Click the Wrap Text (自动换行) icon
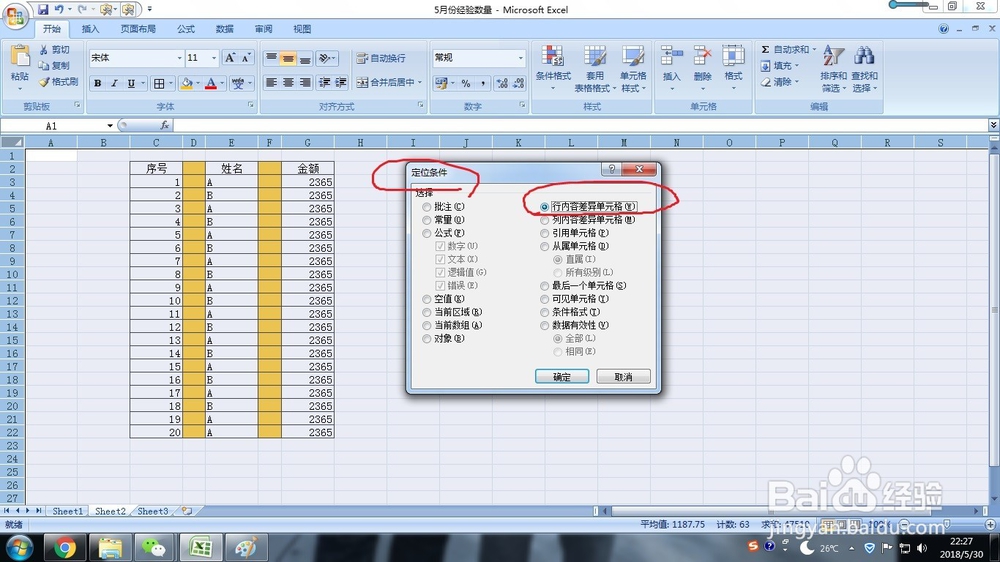The width and height of the screenshot is (1000, 562). coord(362,58)
